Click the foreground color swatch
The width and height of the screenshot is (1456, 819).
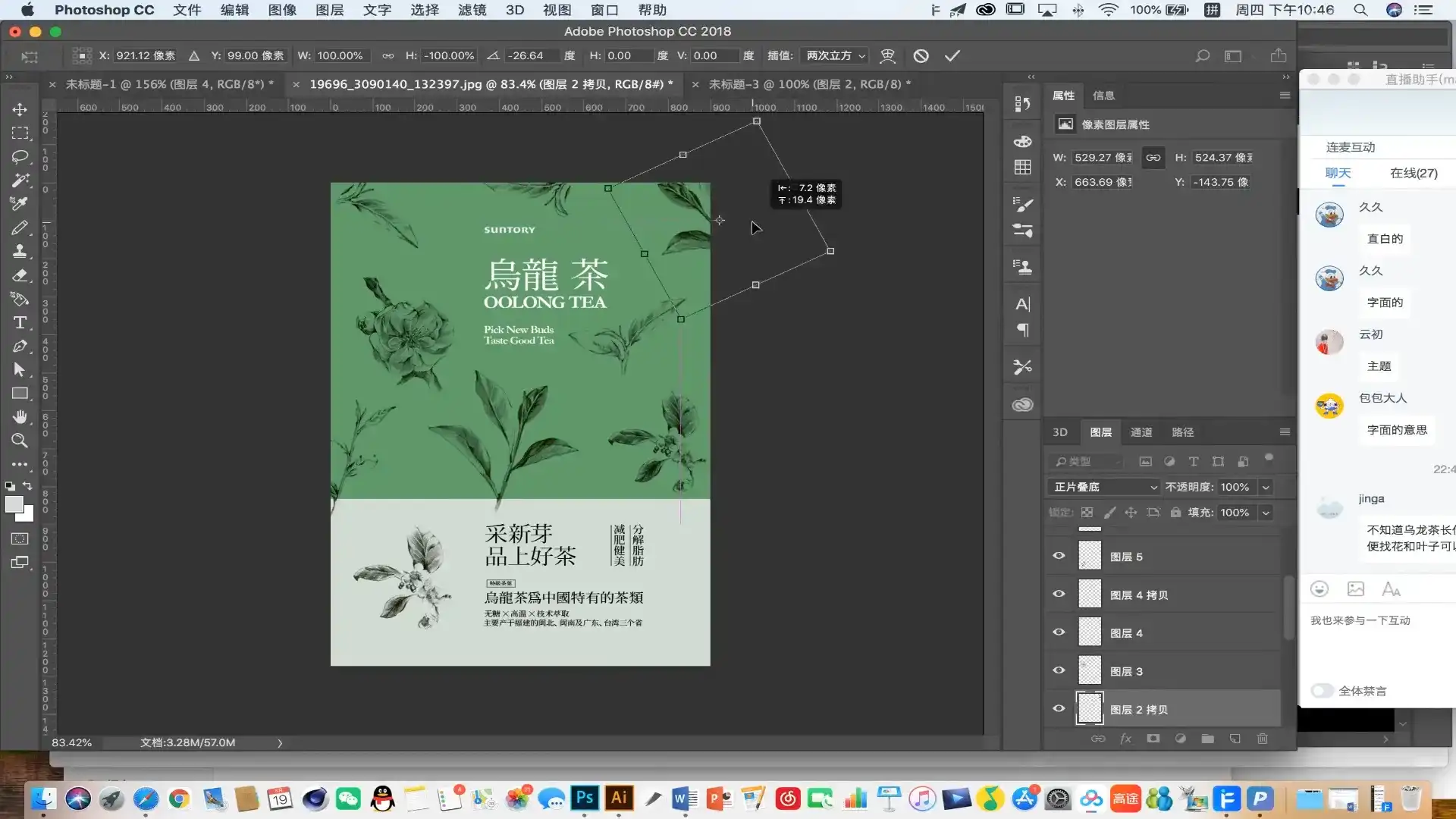pyautogui.click(x=15, y=505)
